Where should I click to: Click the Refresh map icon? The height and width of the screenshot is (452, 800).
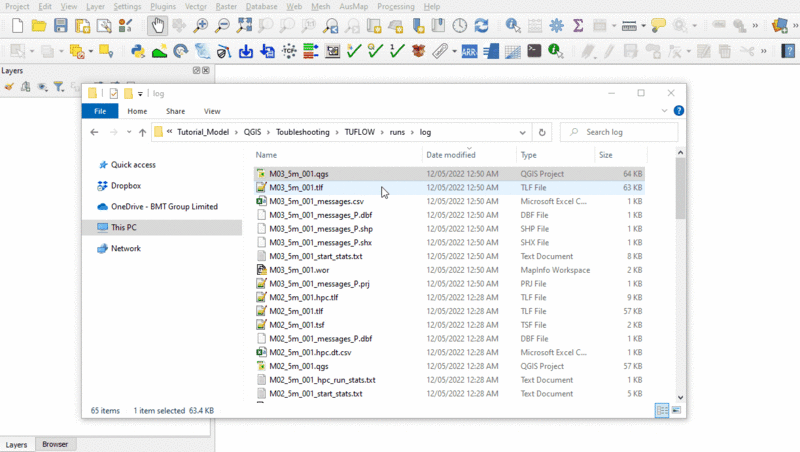point(482,26)
